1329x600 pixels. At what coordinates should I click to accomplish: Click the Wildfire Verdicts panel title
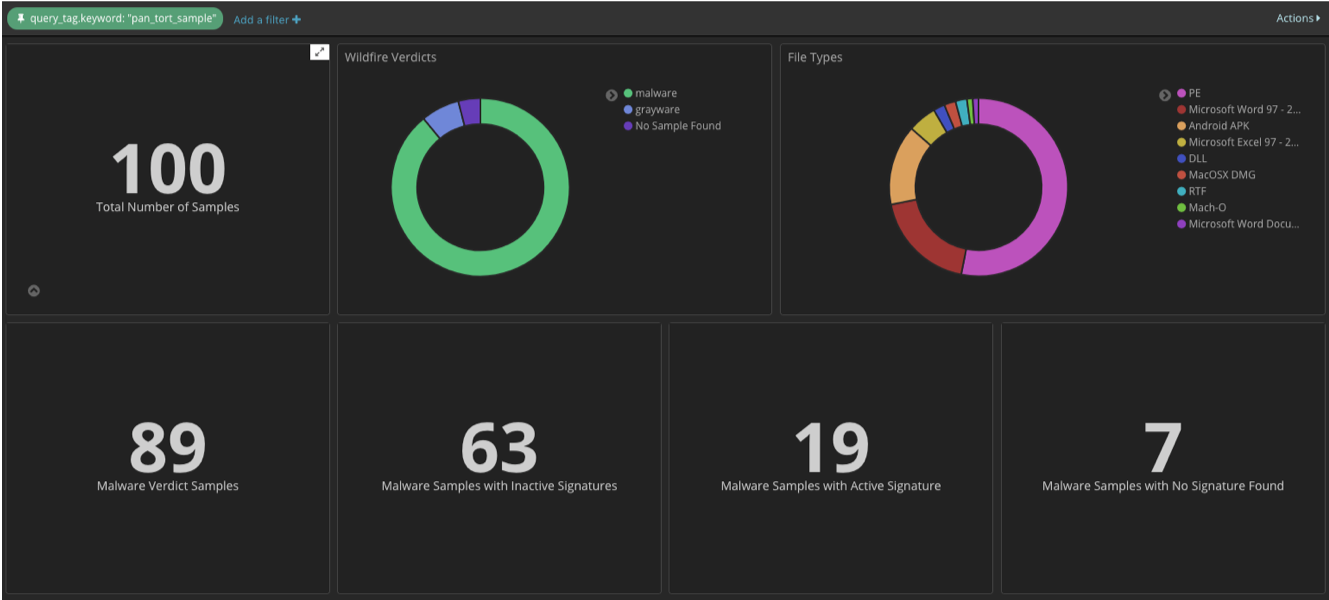click(391, 57)
